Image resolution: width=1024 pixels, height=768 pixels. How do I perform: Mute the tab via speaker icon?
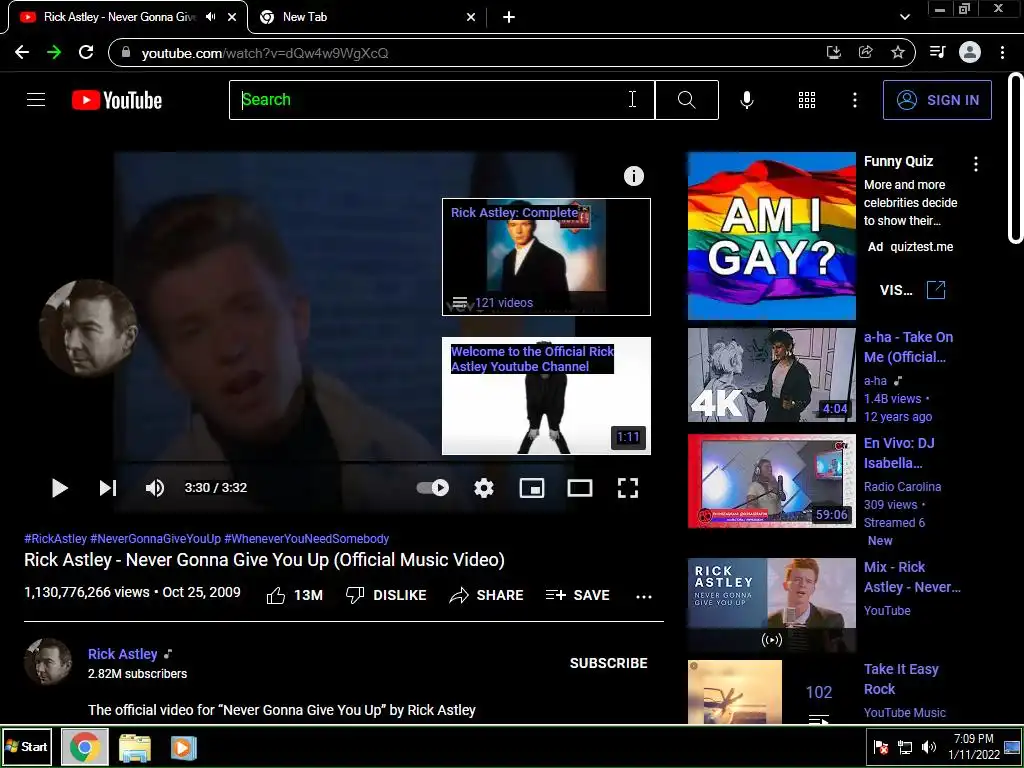(x=210, y=17)
